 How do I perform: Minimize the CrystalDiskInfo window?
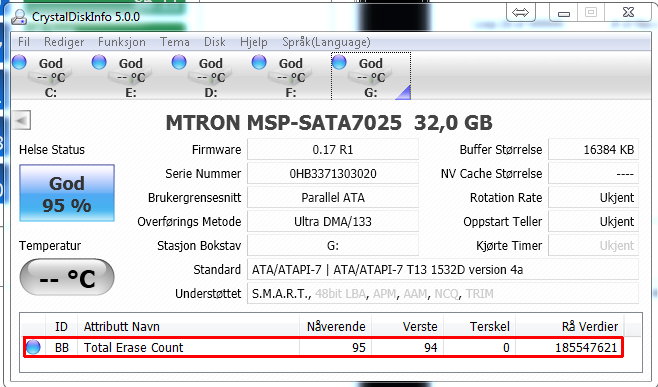(x=564, y=13)
